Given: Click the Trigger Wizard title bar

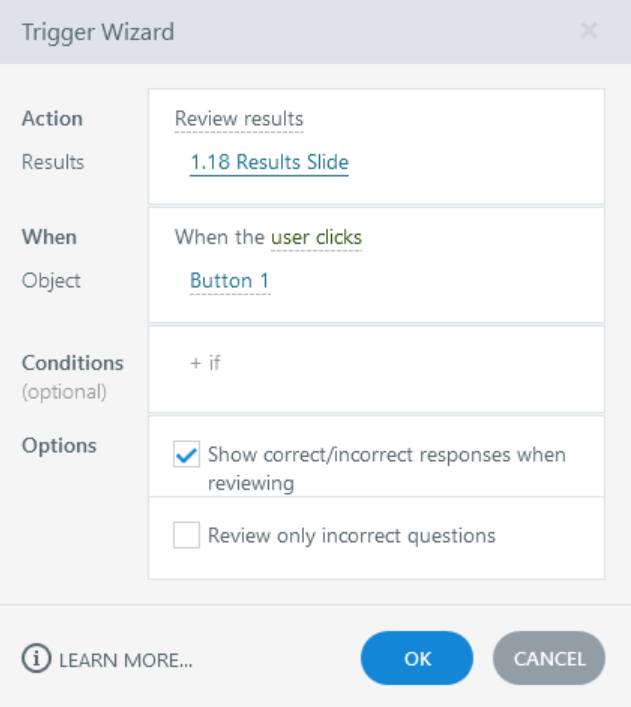Looking at the screenshot, I should (250, 31).
